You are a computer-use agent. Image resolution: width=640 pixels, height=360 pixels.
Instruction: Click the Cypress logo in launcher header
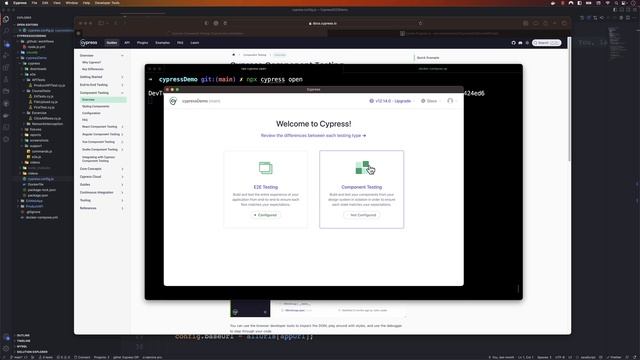coord(173,101)
